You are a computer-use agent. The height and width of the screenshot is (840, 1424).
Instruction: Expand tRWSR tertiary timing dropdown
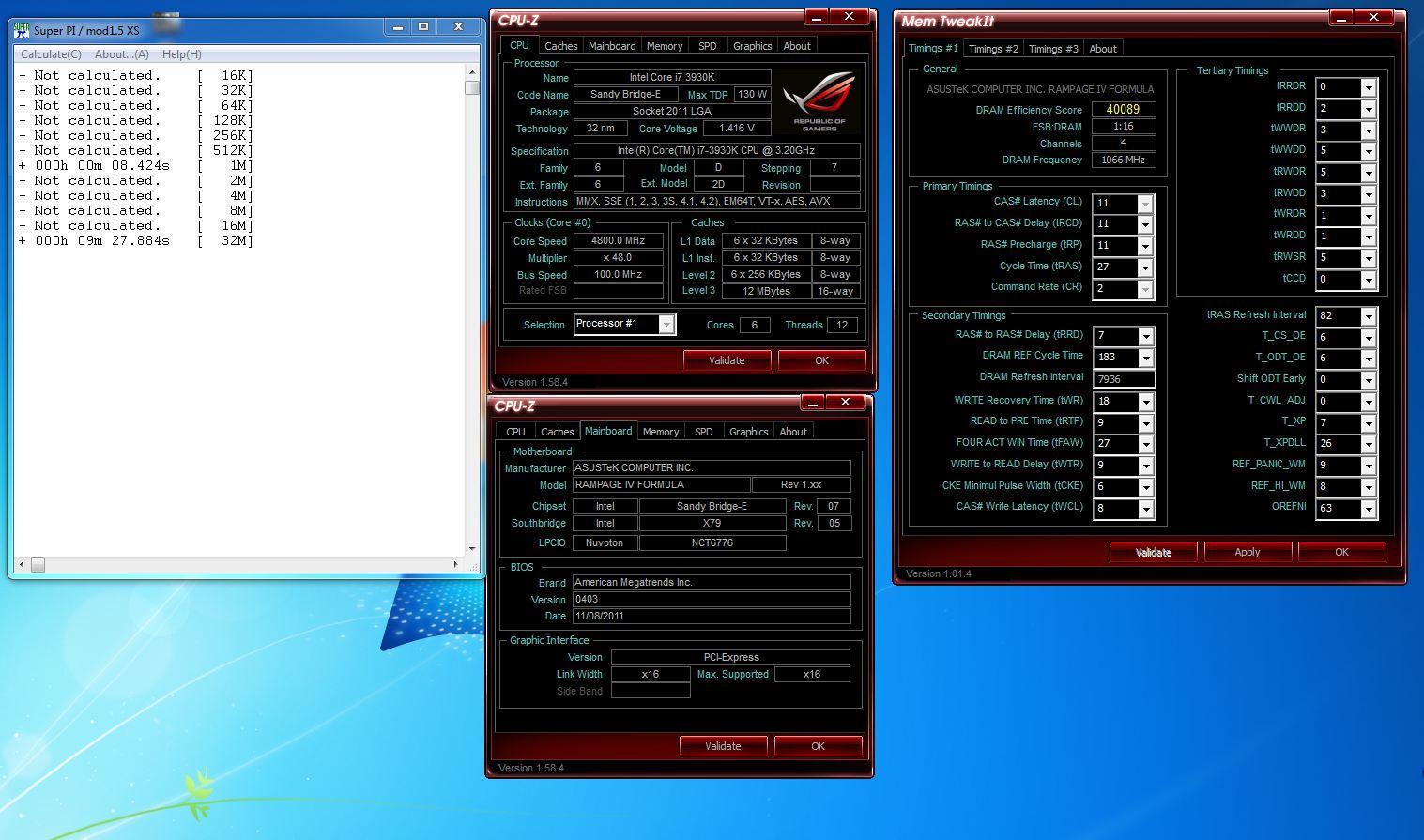point(1369,259)
